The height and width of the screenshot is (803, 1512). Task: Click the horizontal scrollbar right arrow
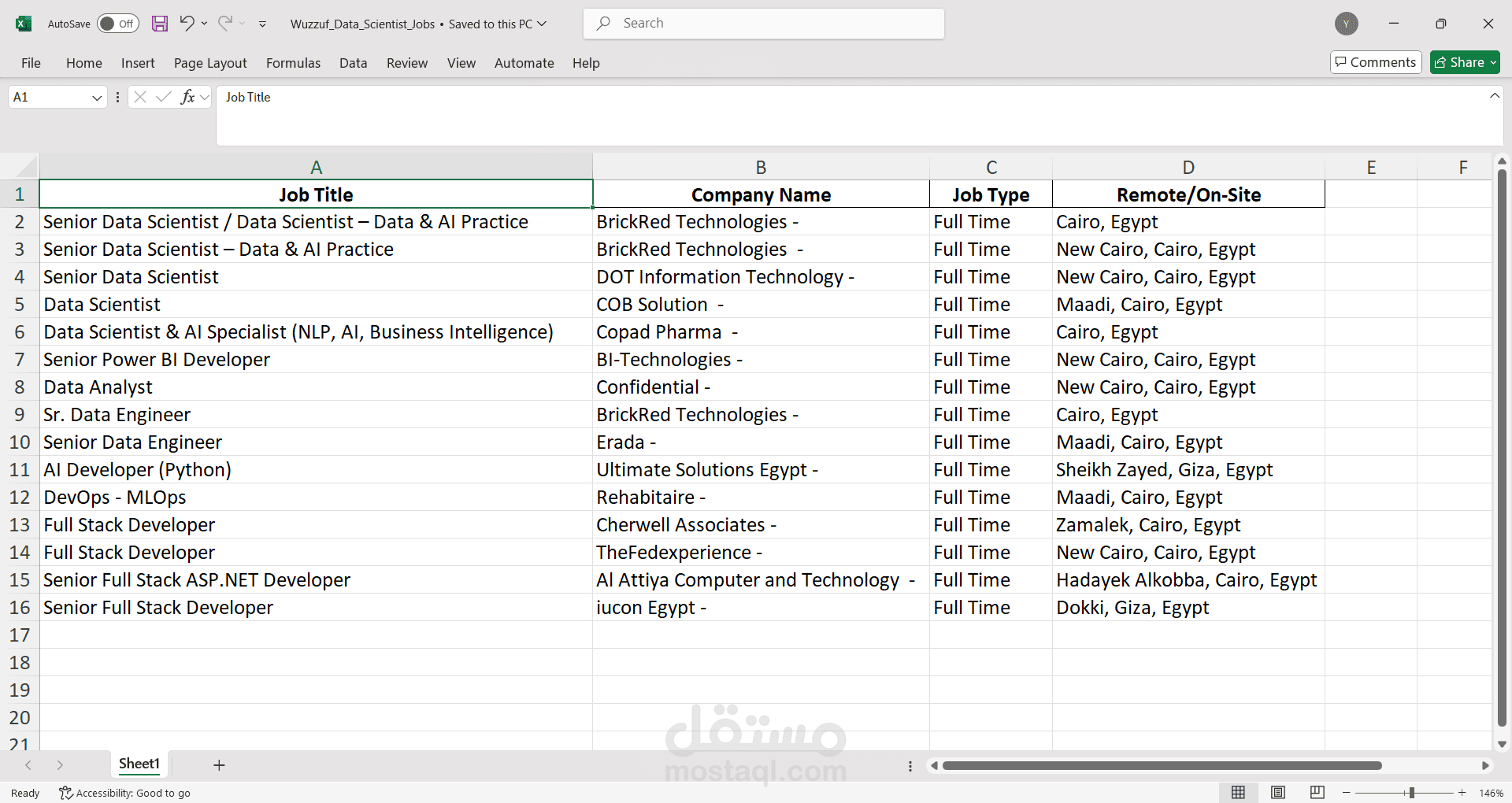[x=1485, y=765]
